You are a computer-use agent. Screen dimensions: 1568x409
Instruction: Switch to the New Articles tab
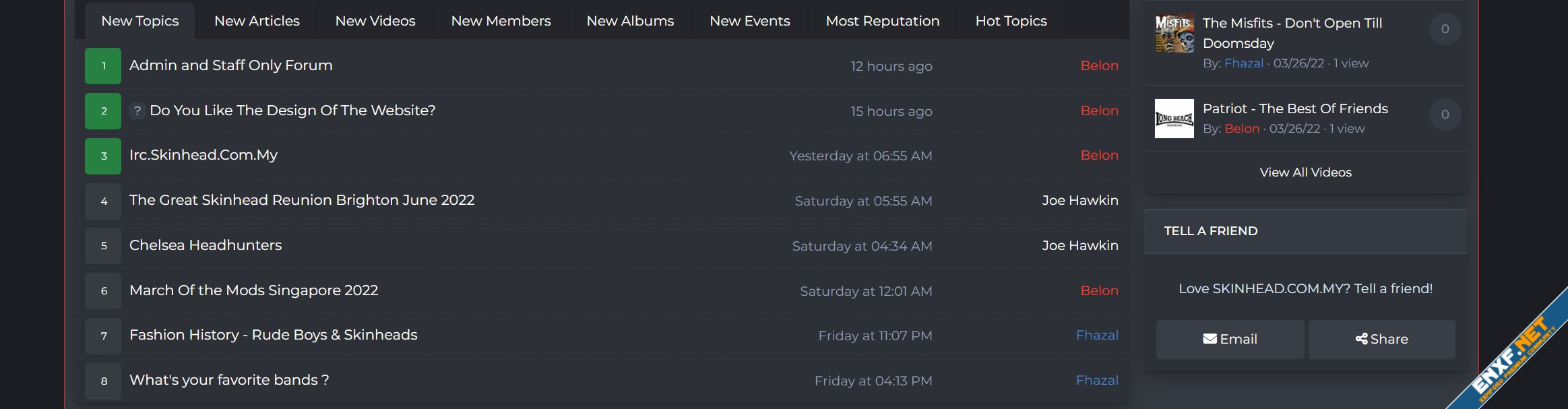tap(257, 21)
